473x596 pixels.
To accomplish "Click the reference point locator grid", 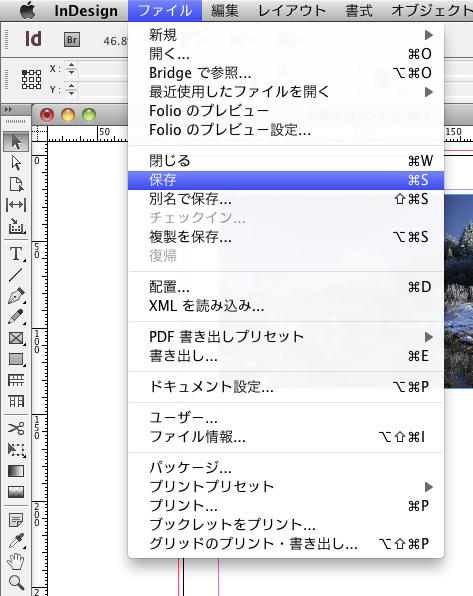I will click(31, 79).
